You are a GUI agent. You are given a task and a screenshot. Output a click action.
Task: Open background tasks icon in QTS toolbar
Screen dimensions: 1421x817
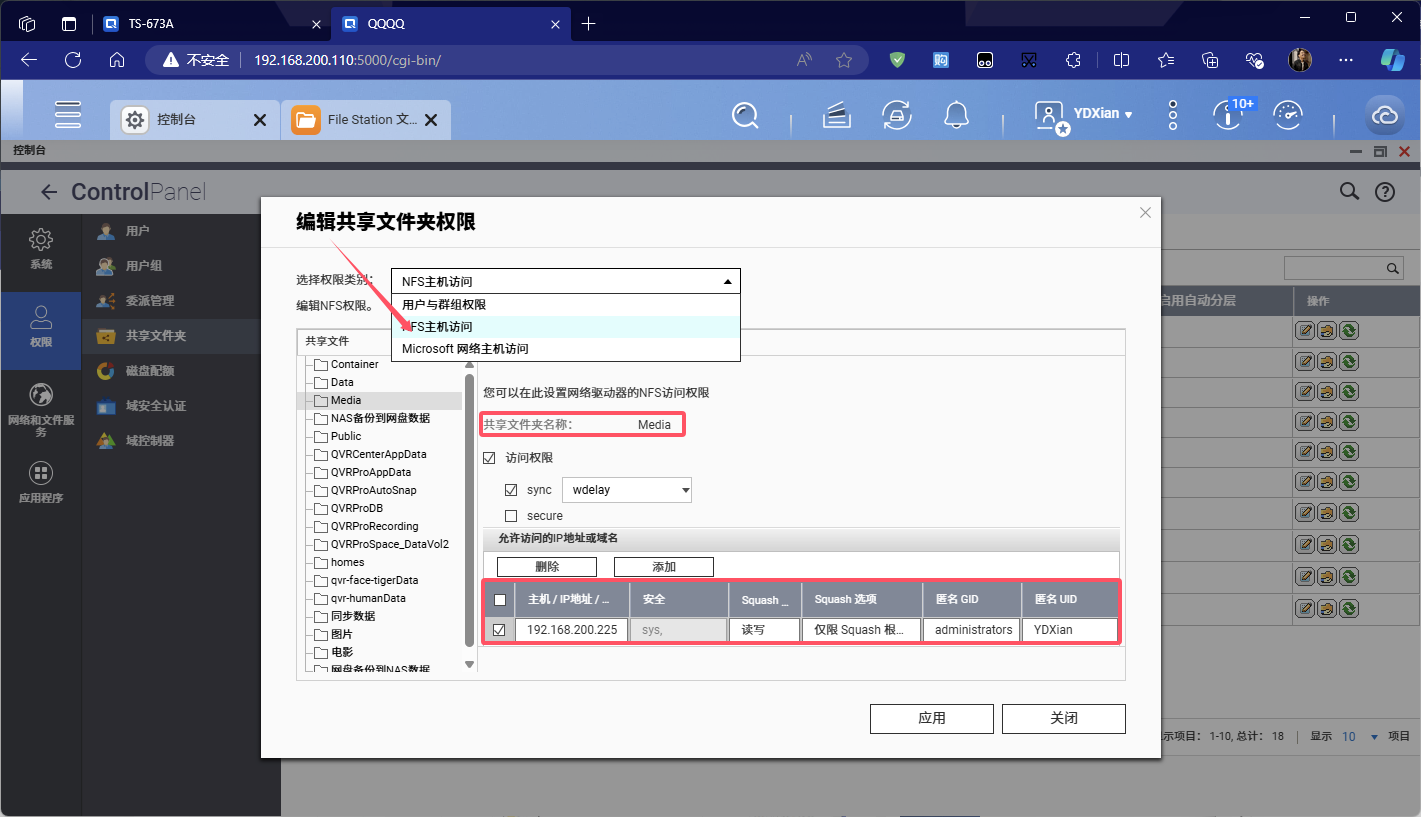pyautogui.click(x=836, y=116)
